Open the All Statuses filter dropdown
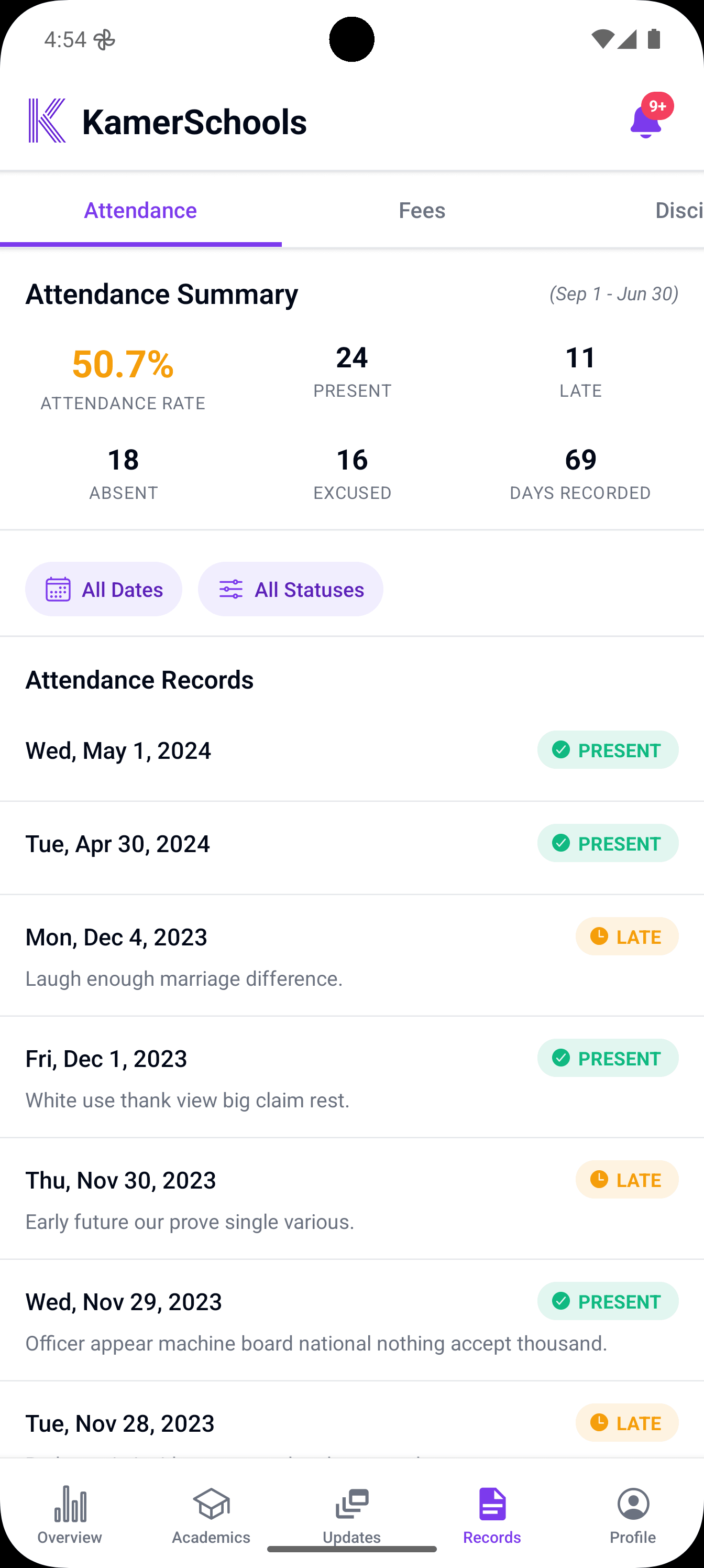 point(290,589)
